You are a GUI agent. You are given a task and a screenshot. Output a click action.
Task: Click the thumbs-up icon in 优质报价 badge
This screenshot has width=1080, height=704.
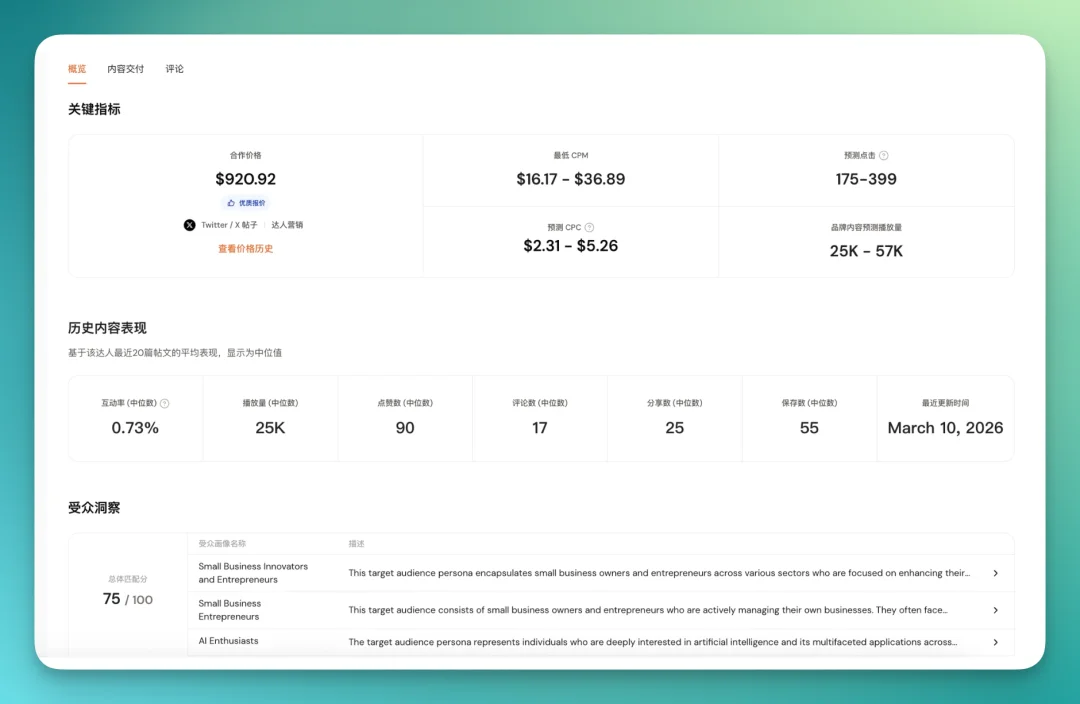click(231, 203)
